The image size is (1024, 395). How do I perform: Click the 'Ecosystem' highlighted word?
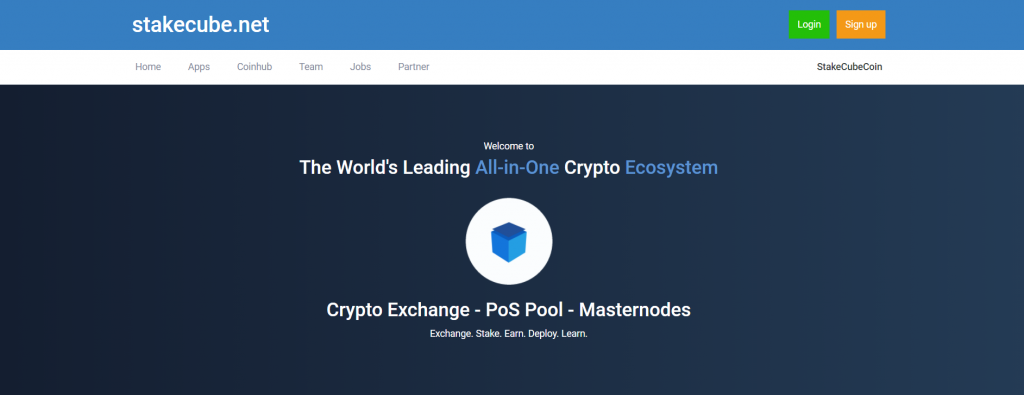pos(671,168)
